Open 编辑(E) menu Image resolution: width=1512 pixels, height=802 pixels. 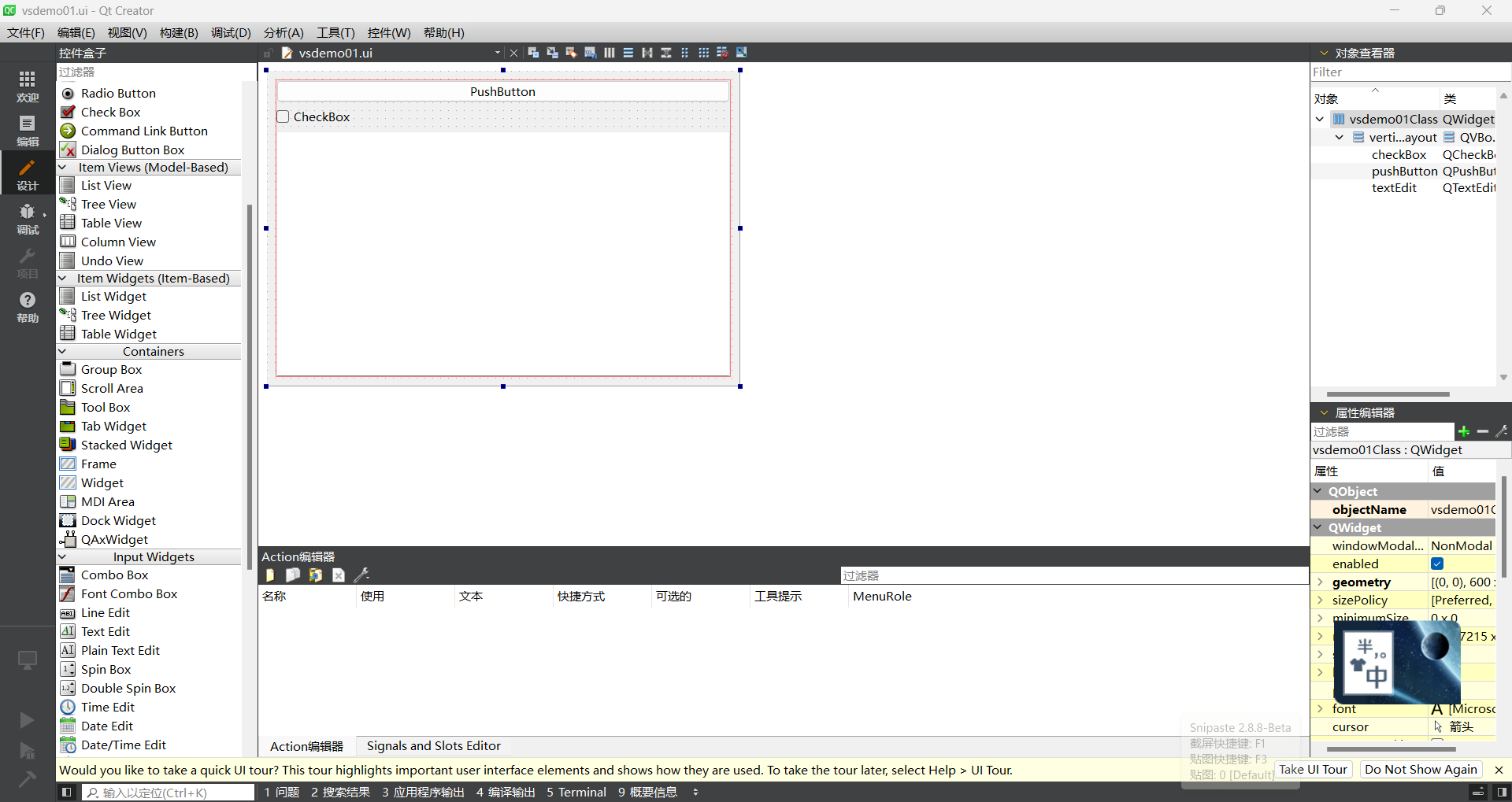click(76, 32)
